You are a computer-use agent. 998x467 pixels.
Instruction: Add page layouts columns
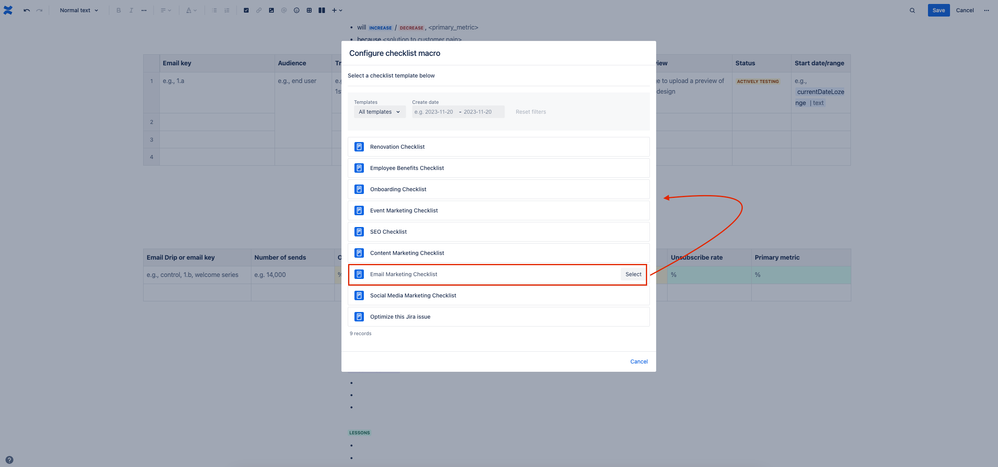click(321, 10)
